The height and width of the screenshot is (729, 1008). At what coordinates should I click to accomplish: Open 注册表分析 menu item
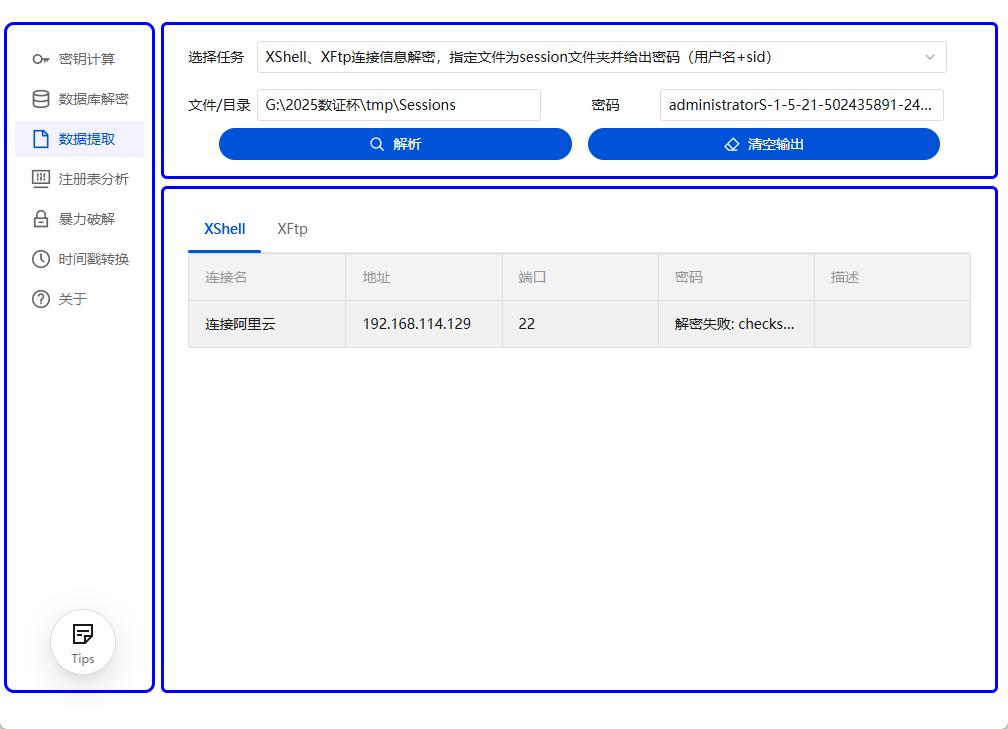[x=80, y=179]
